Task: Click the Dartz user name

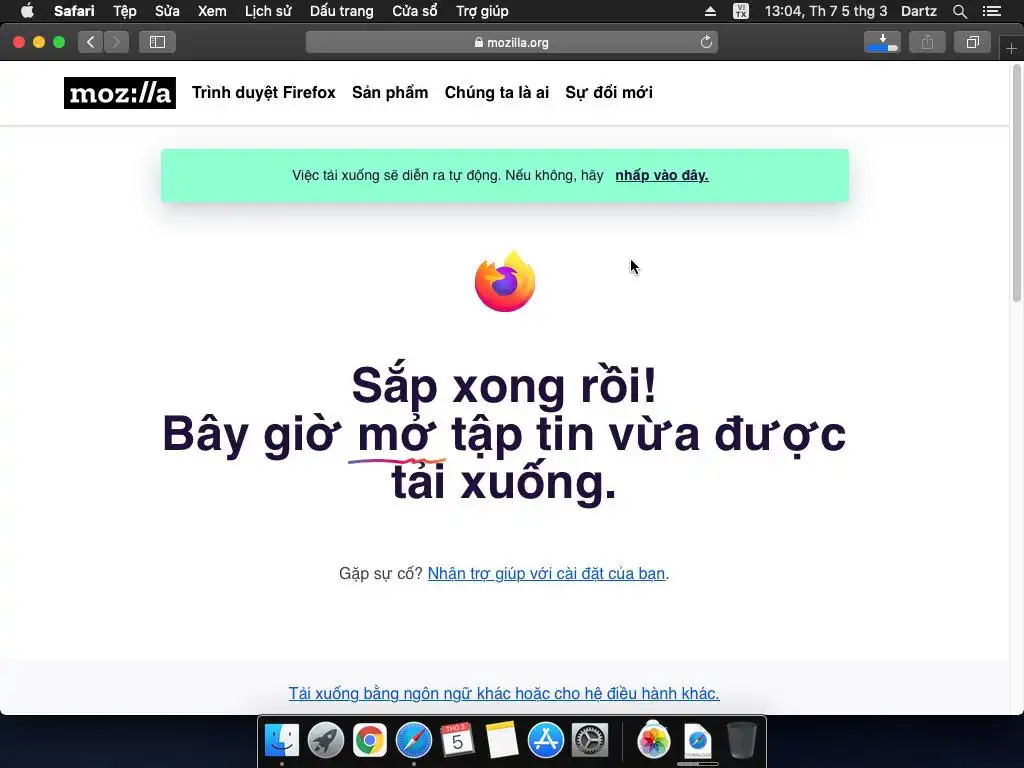Action: click(919, 11)
